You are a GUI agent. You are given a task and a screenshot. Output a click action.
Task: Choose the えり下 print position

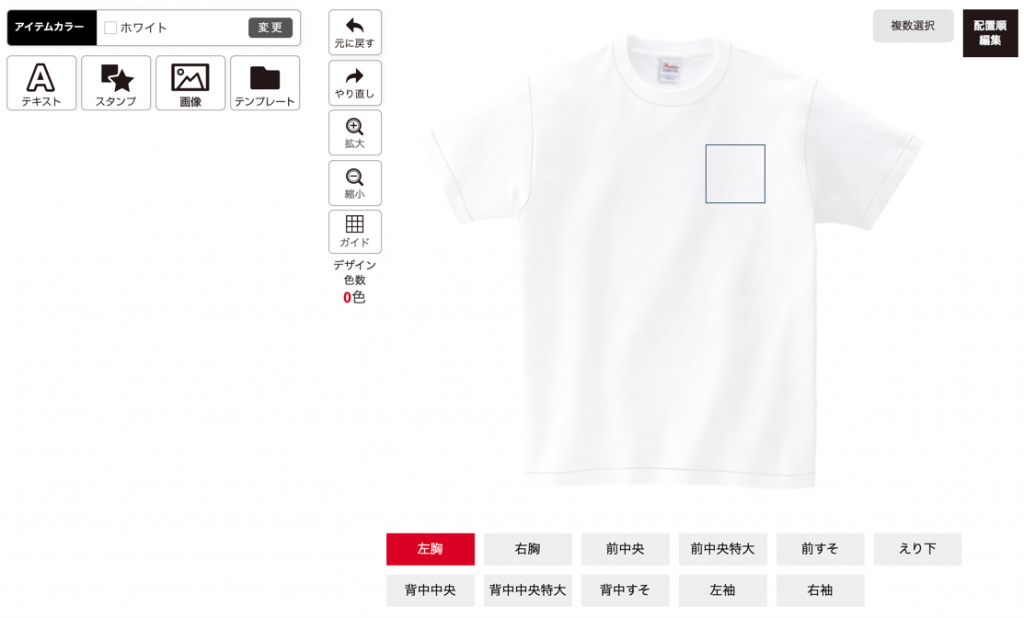point(918,549)
